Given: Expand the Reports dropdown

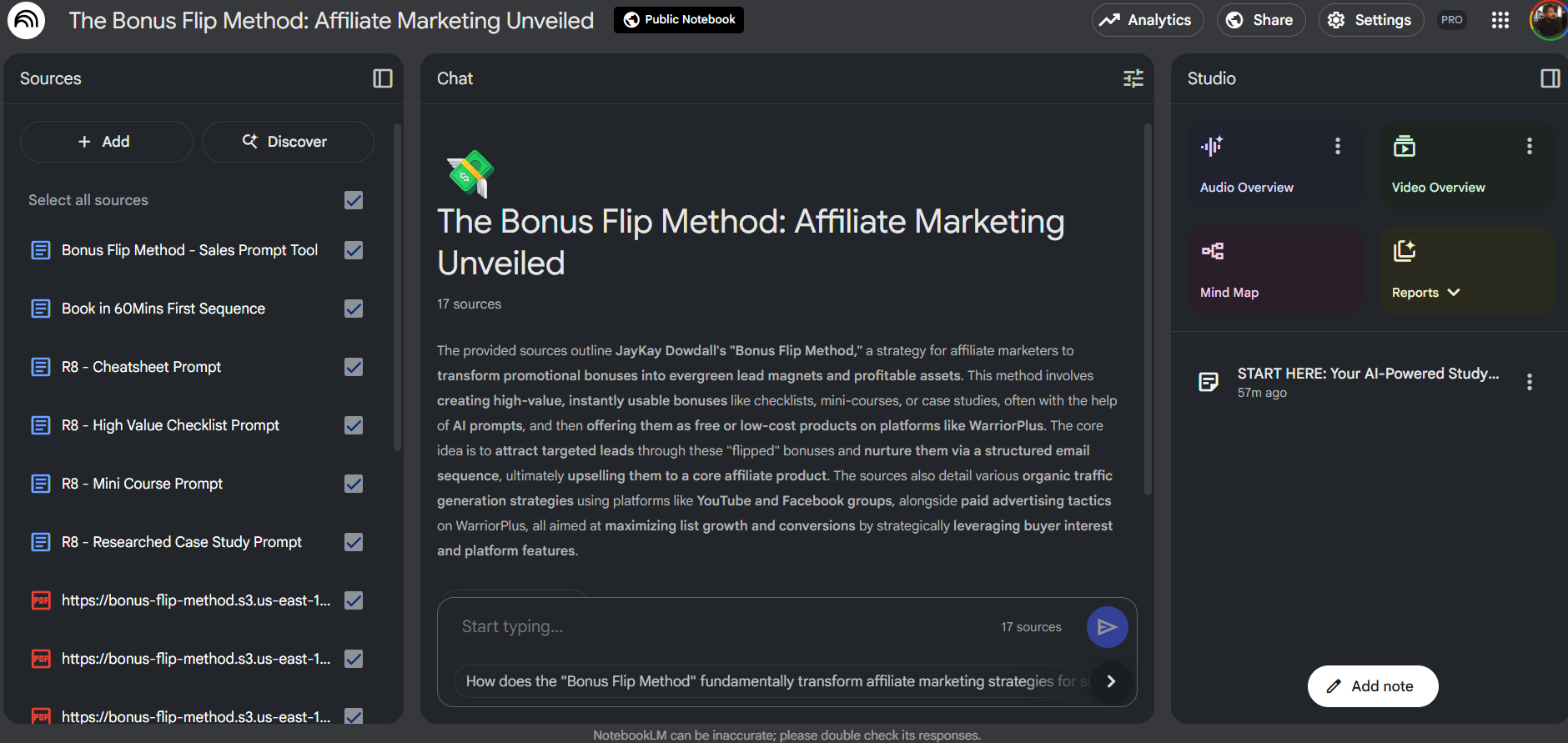Looking at the screenshot, I should (x=1425, y=293).
